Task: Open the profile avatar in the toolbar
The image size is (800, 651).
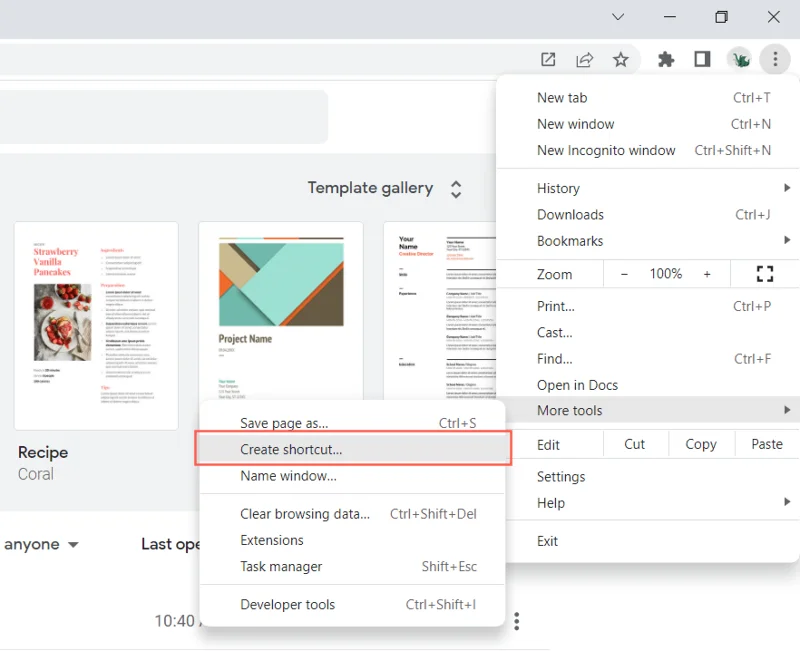Action: point(740,60)
